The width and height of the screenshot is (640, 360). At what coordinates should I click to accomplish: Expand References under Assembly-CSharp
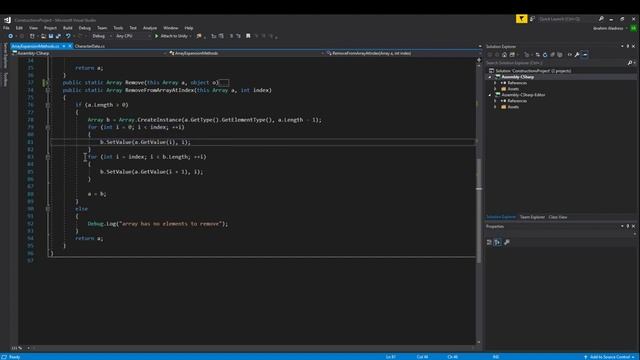click(x=496, y=83)
